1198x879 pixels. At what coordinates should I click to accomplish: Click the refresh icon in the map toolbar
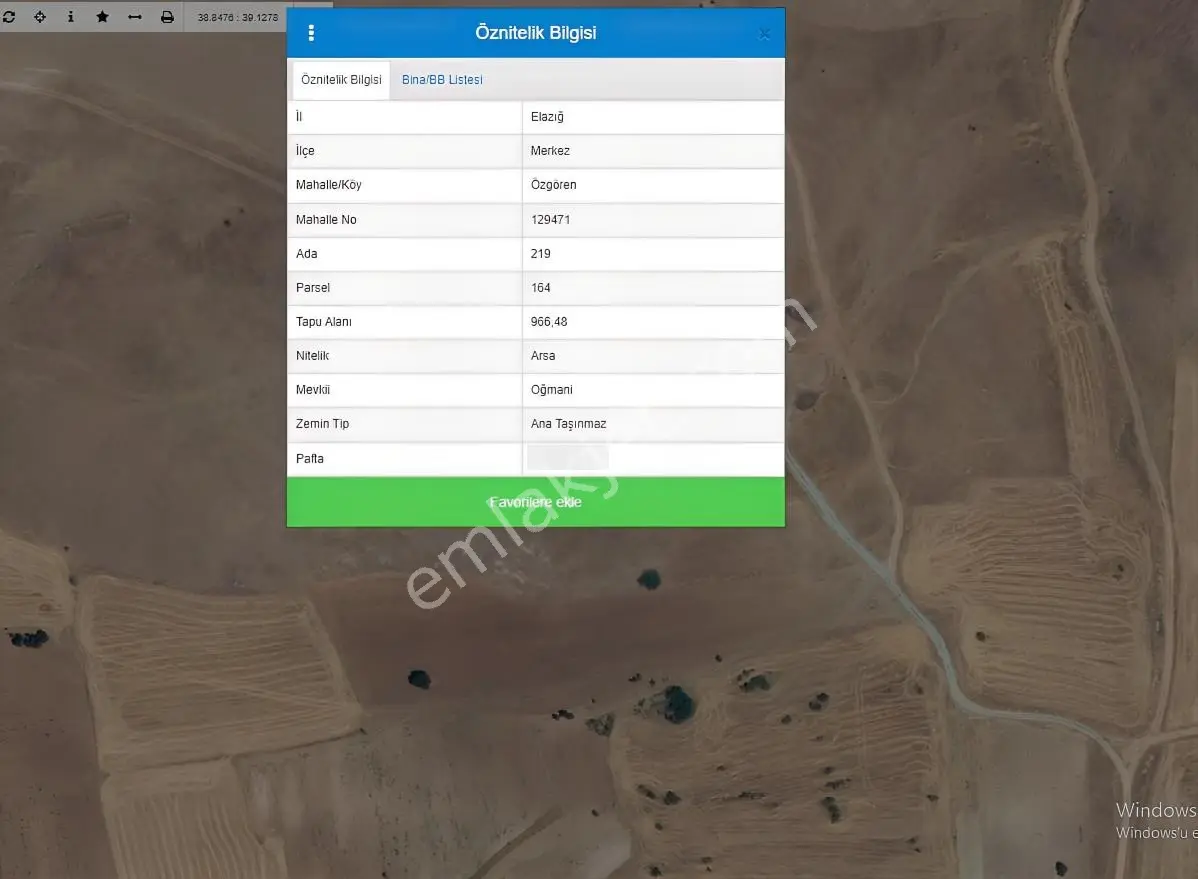8,17
